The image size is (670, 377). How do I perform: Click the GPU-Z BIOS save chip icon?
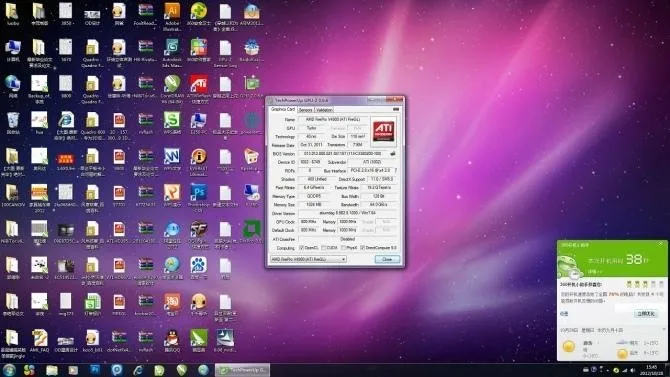[x=393, y=153]
